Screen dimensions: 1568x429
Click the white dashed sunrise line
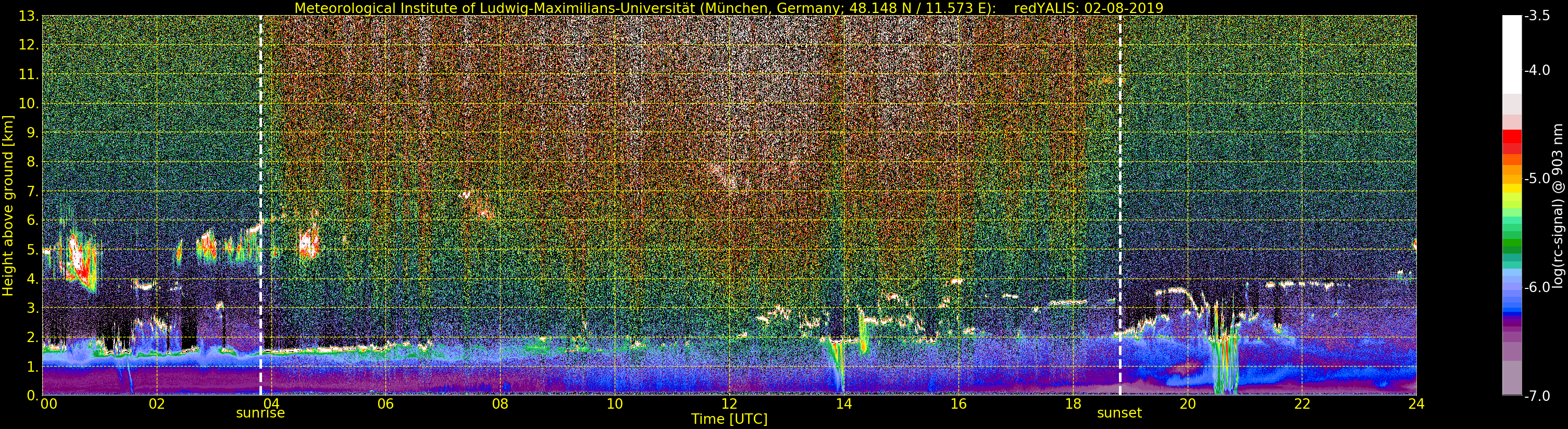(x=260, y=206)
